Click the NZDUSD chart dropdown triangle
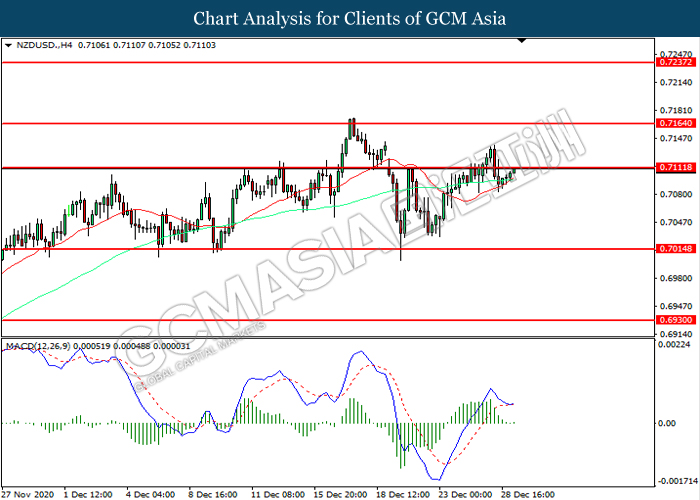 pos(8,46)
